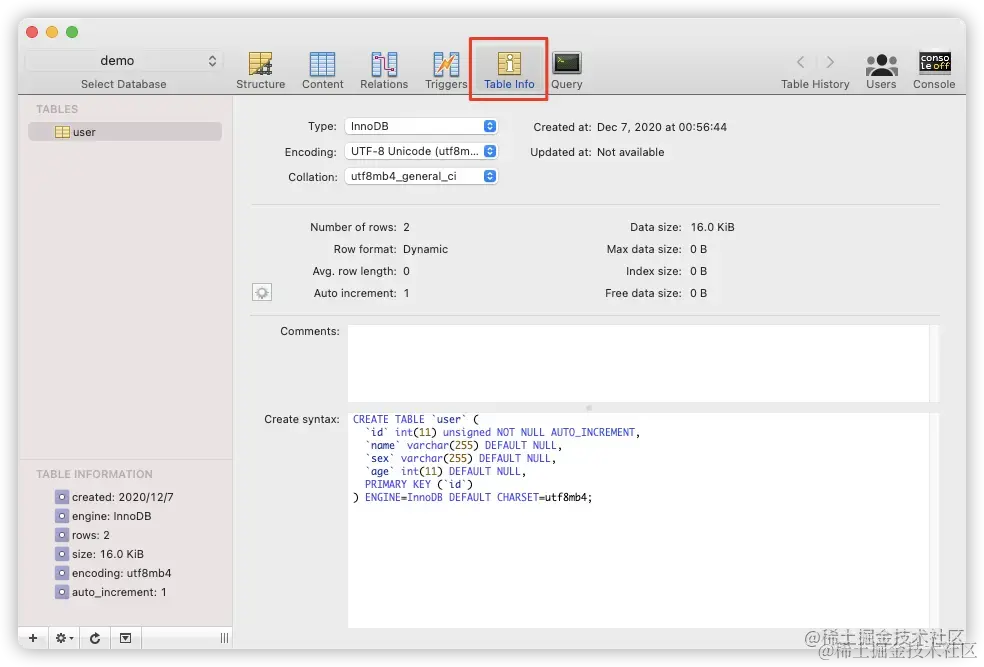Toggle the table information pane button

pyautogui.click(x=126, y=638)
